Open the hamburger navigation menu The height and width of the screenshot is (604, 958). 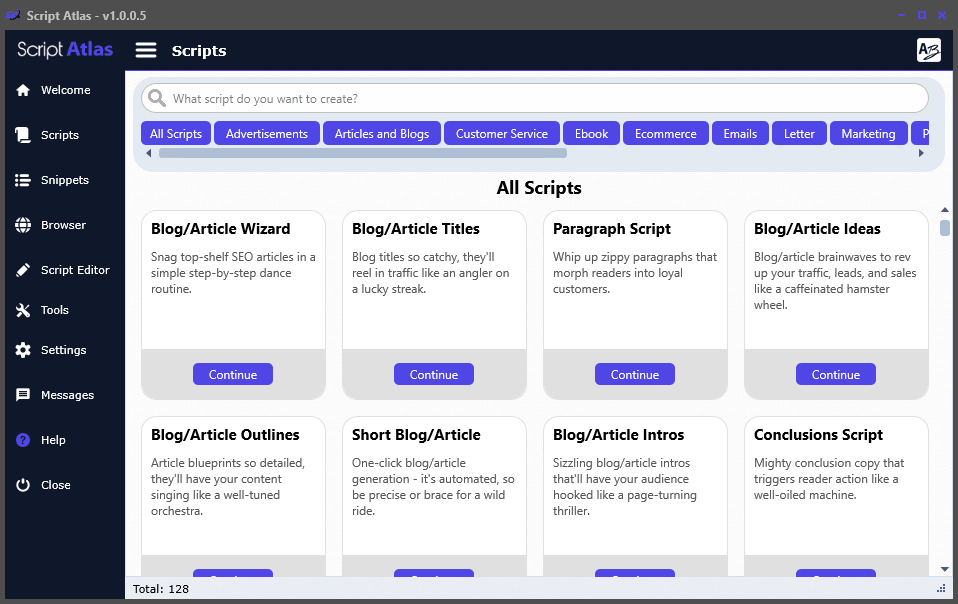click(x=145, y=49)
